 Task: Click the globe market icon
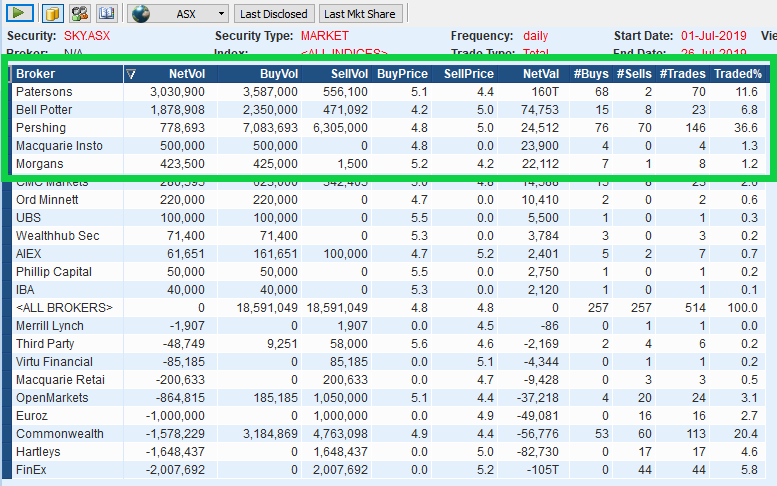[141, 13]
